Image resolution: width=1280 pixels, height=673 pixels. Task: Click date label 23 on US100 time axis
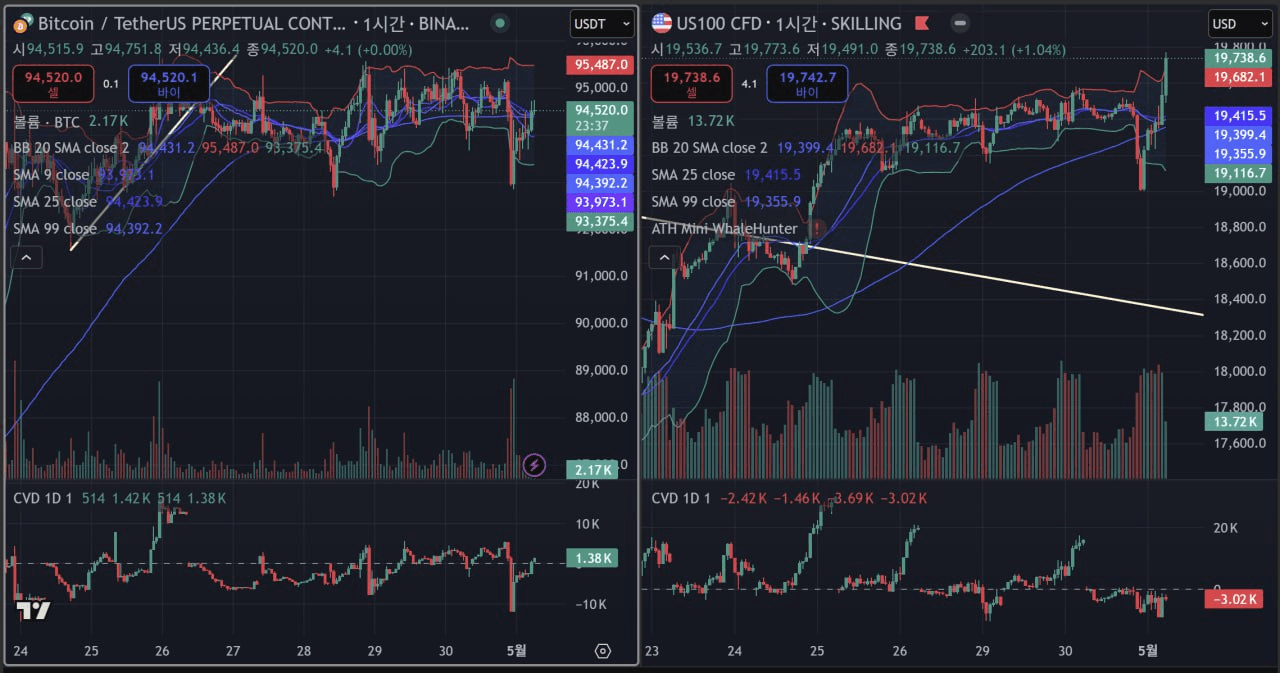coord(653,650)
